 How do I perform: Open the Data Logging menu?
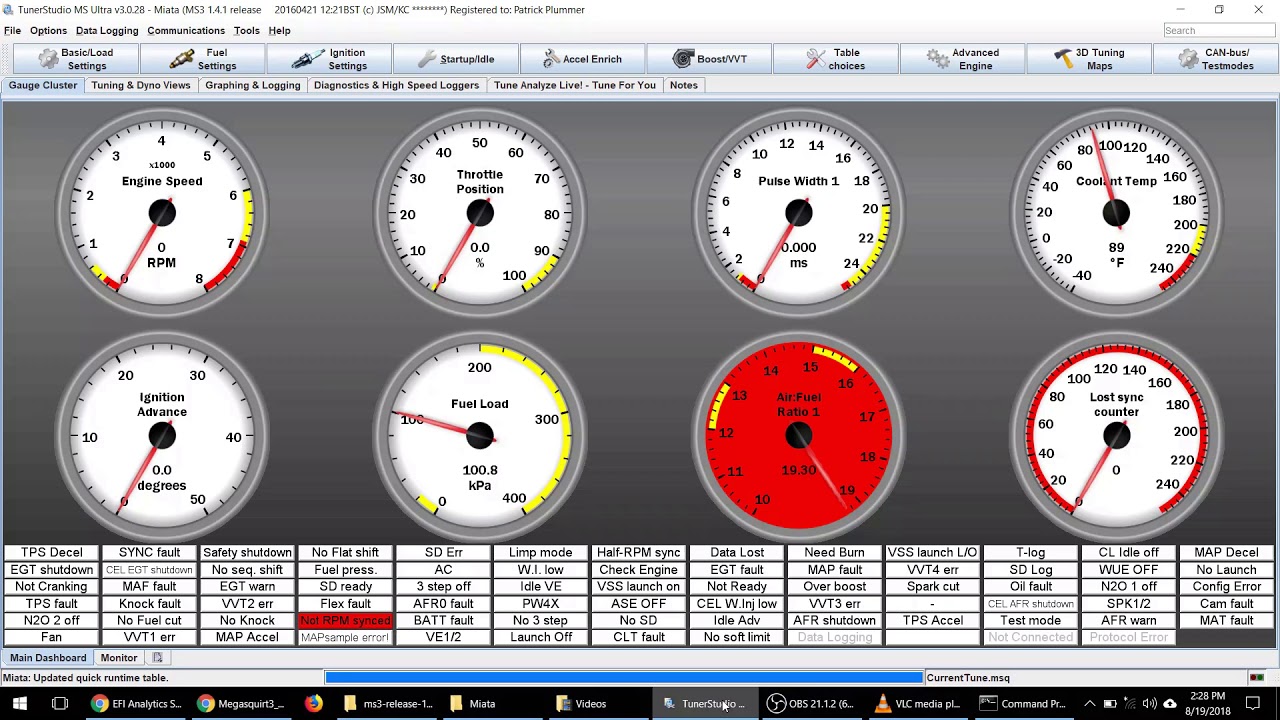[107, 31]
